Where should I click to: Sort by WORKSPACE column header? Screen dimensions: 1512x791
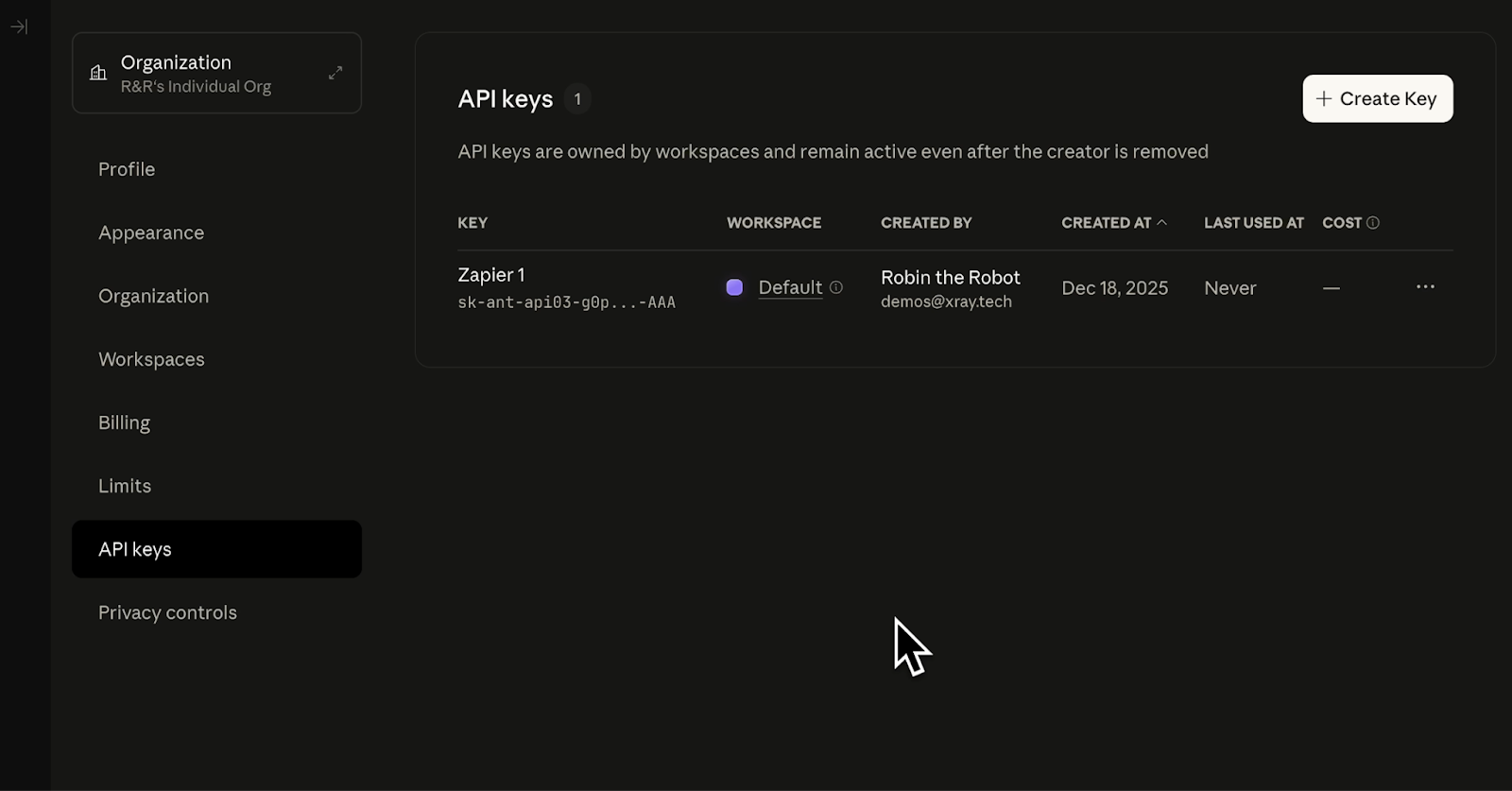[774, 223]
